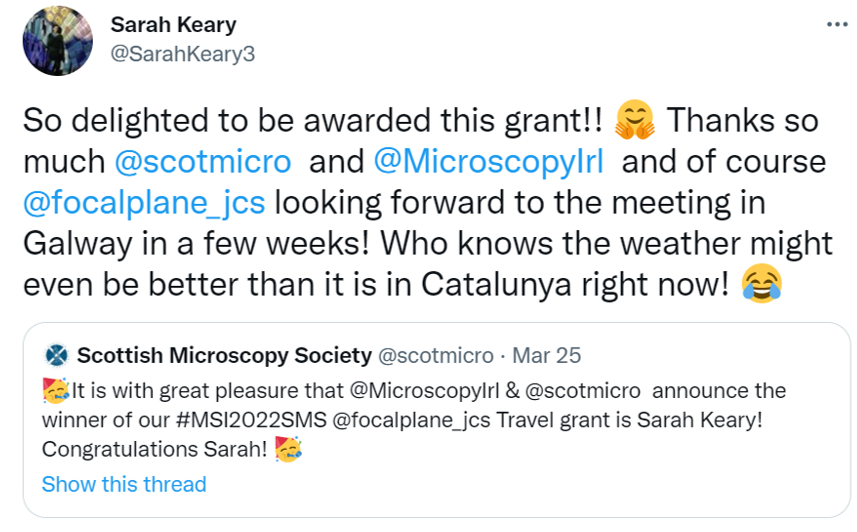Open the Mar 25 timestamp
The image size is (857, 532).
[x=546, y=355]
